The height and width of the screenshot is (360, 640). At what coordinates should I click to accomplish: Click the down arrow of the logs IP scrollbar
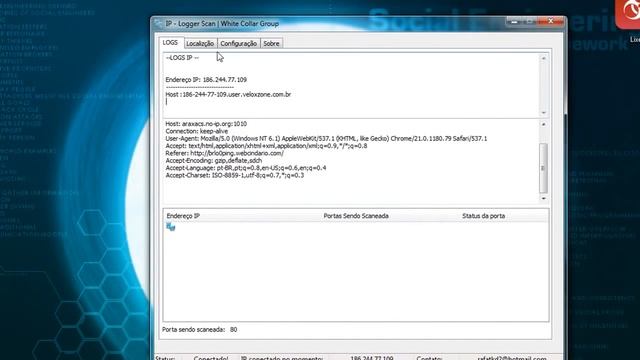[543, 113]
